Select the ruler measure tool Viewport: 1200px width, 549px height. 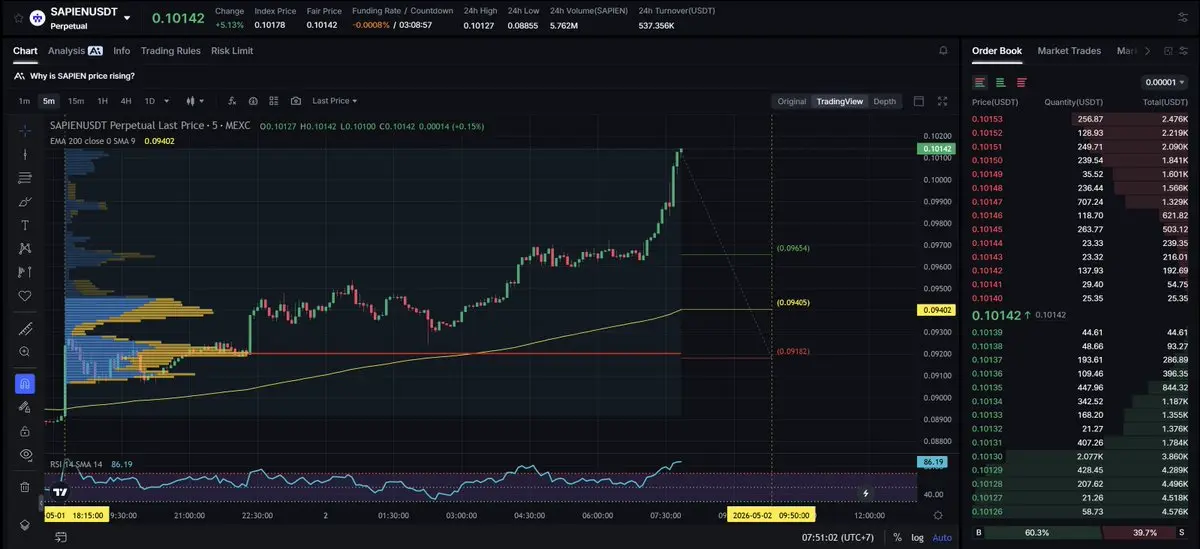coord(25,328)
